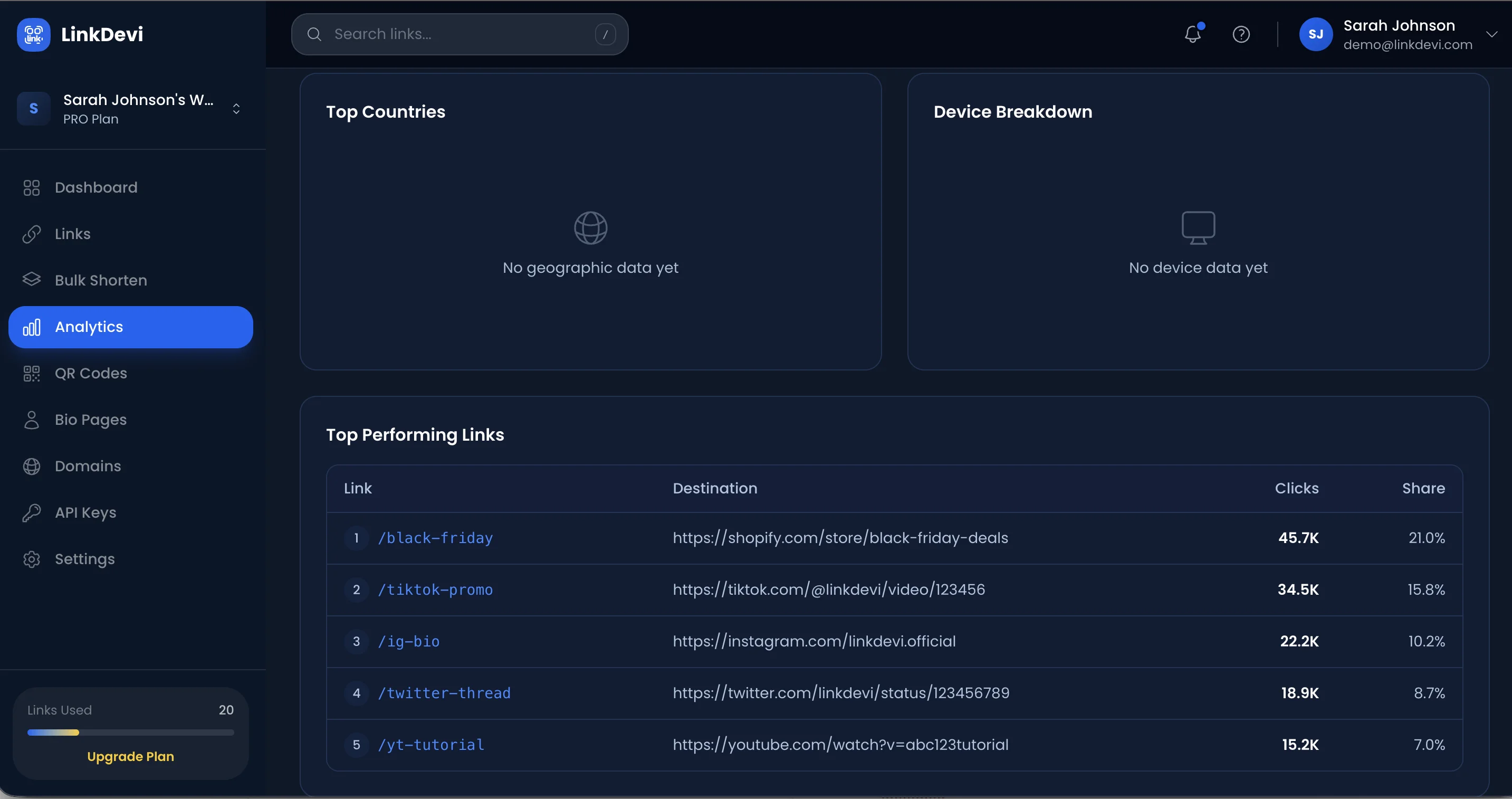Open the Settings gear menu
1512x799 pixels.
pos(32,559)
